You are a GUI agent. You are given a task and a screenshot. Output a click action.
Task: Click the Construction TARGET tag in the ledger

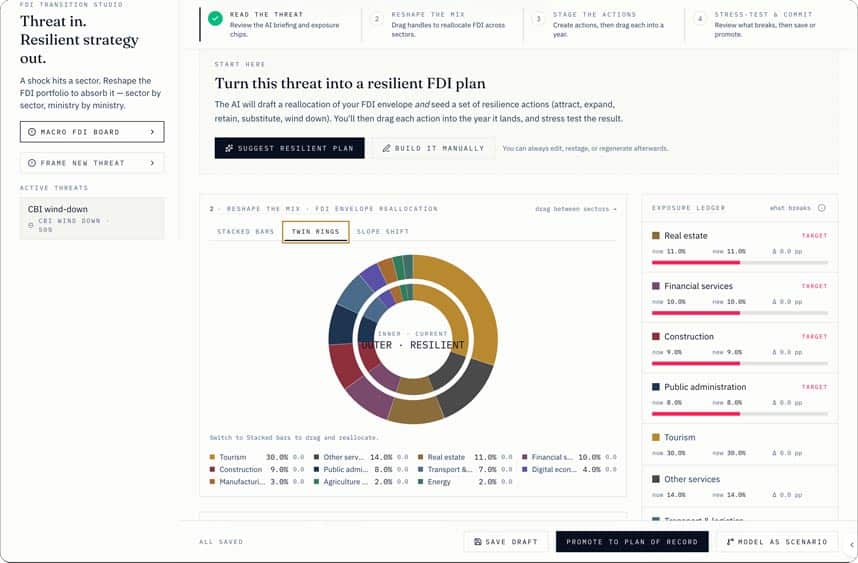814,336
